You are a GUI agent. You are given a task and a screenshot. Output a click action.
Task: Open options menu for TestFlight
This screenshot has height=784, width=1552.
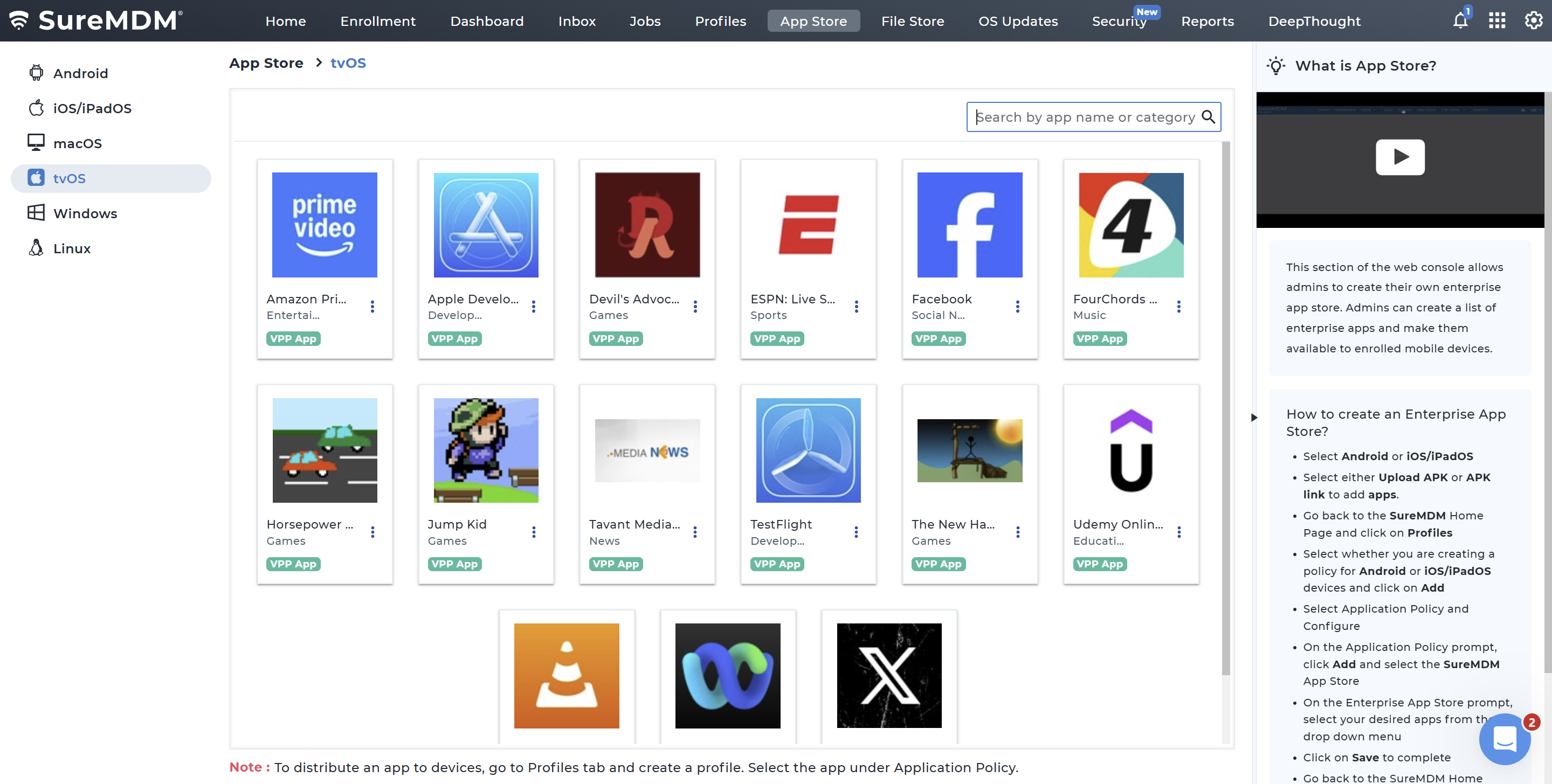856,532
